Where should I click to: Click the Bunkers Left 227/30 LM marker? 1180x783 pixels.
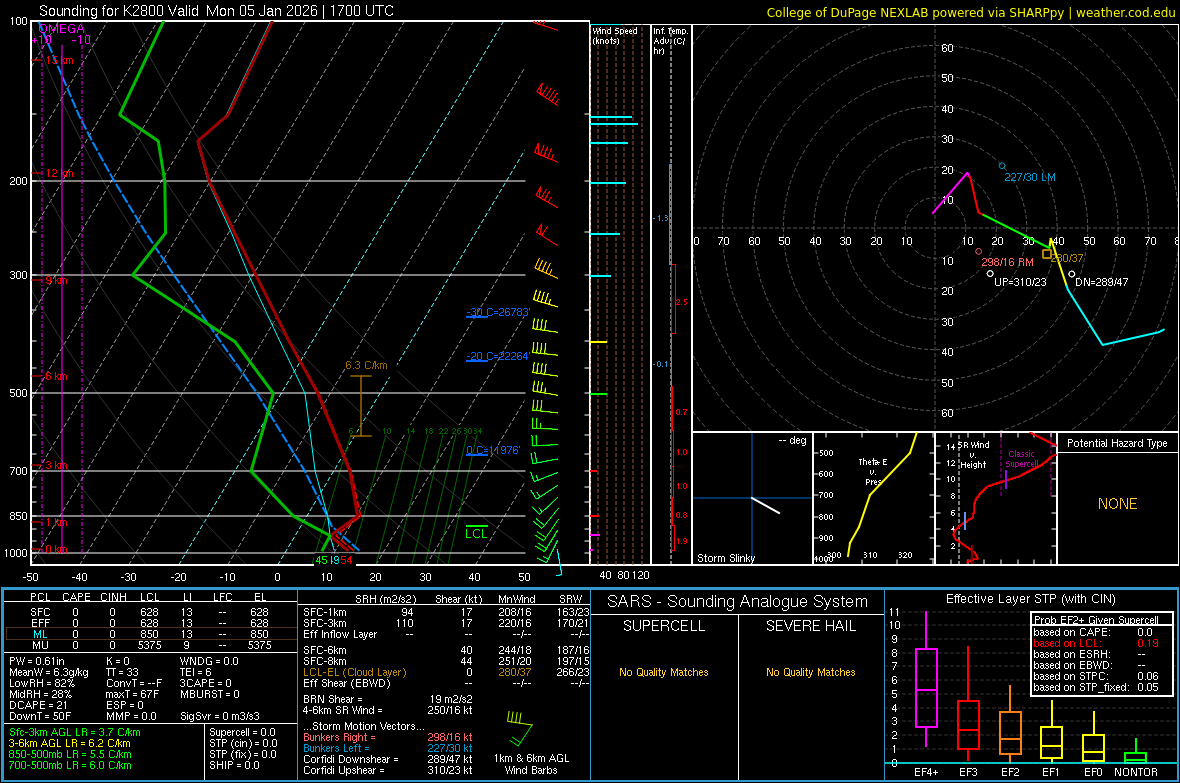pyautogui.click(x=1002, y=166)
